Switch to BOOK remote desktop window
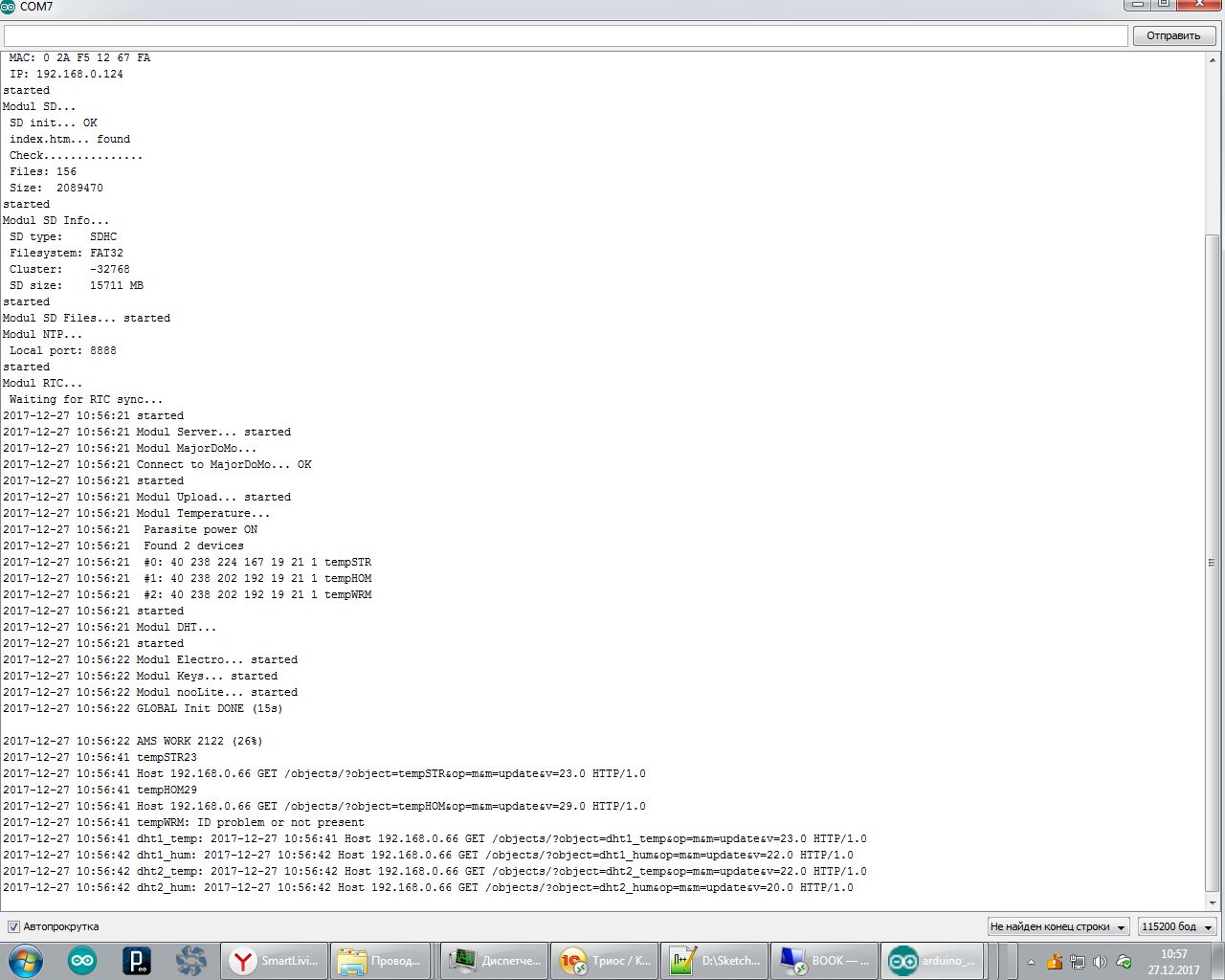1225x980 pixels. pyautogui.click(x=824, y=961)
